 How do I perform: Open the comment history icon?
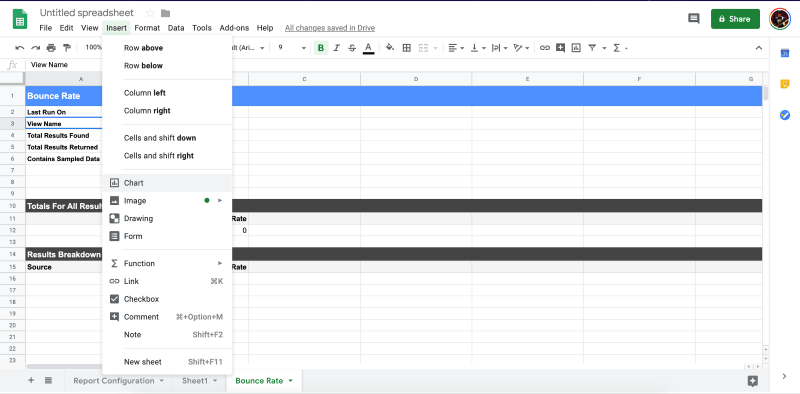693,19
